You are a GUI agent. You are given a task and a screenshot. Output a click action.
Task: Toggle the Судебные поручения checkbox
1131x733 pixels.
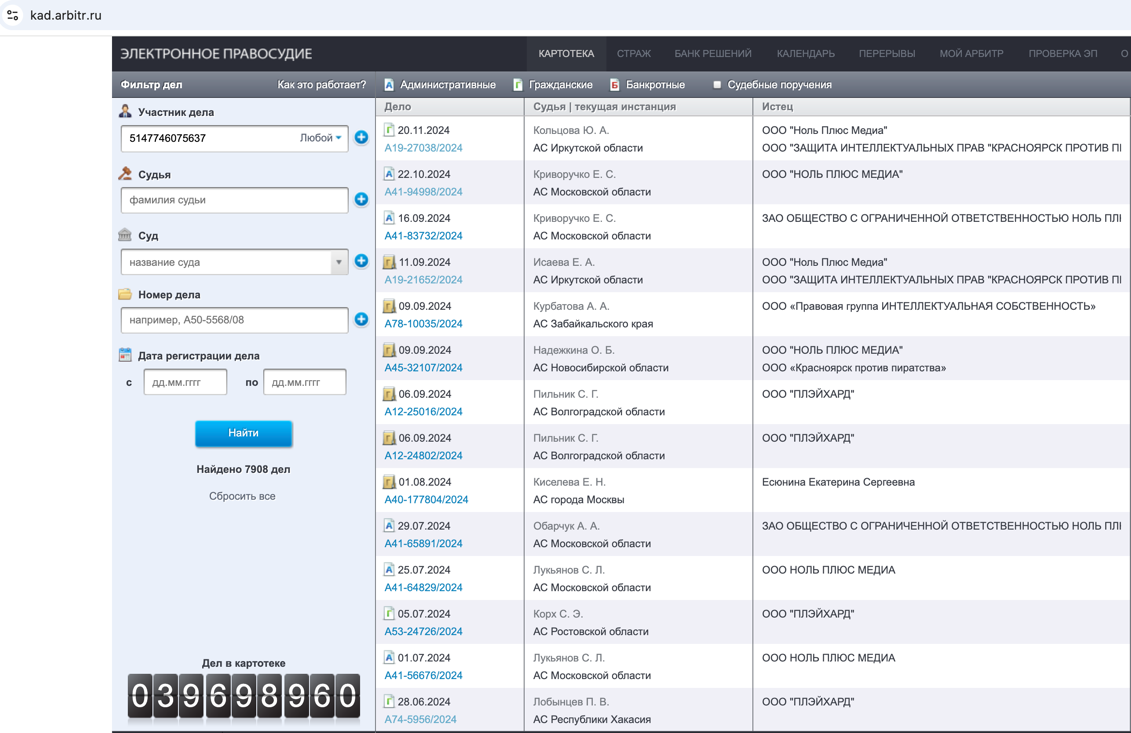(x=717, y=84)
